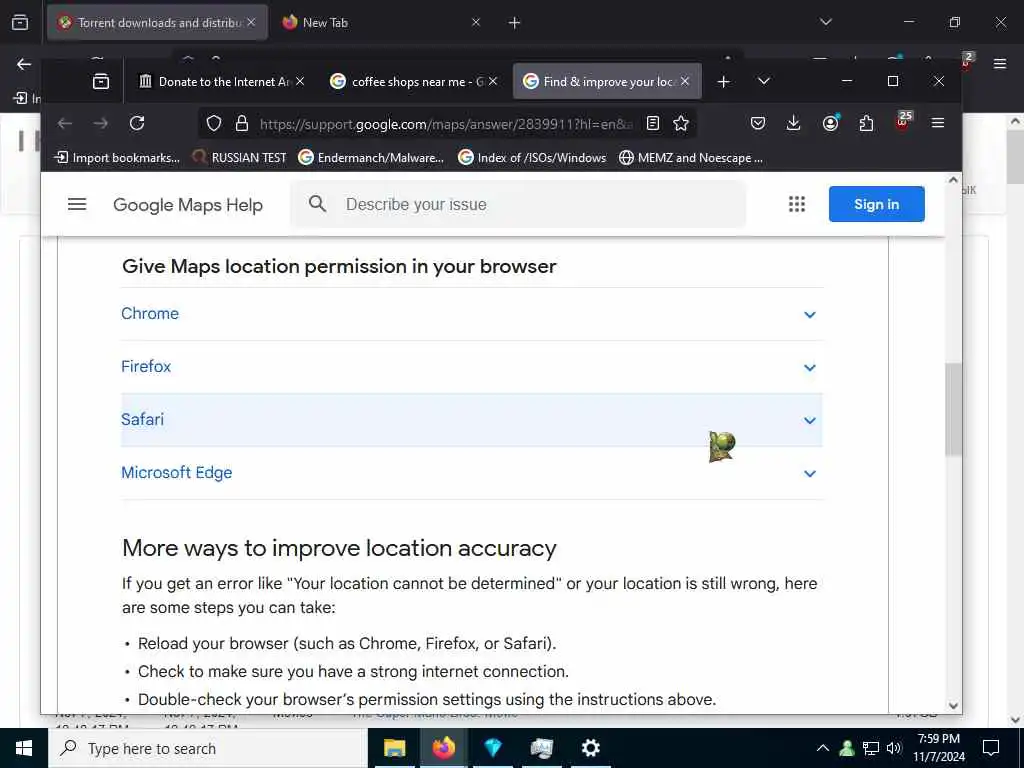This screenshot has width=1024, height=768.
Task: Click the Microsoft Edge link text
Action: [x=176, y=472]
